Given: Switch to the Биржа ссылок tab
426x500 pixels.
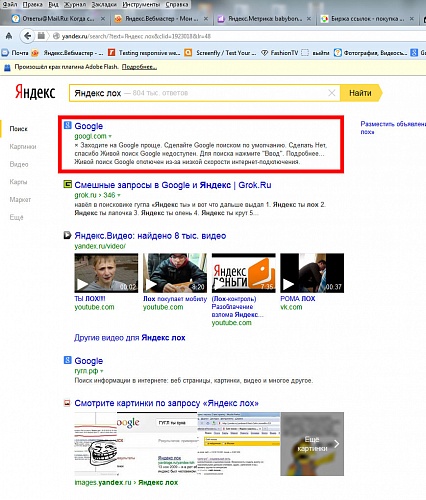Looking at the screenshot, I should click(363, 19).
